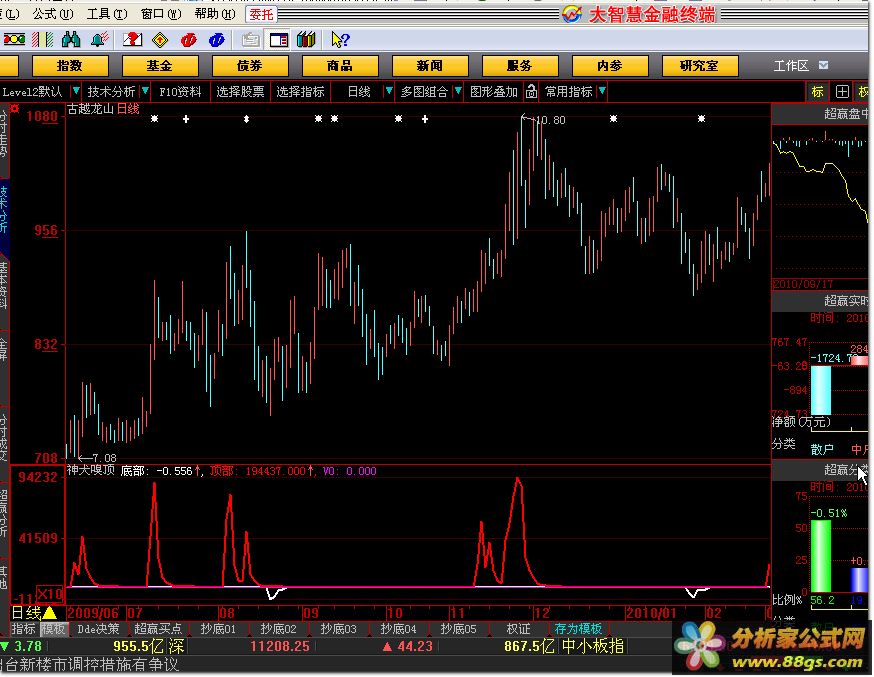Click the red circular info icon
The image size is (874, 677).
[188, 40]
